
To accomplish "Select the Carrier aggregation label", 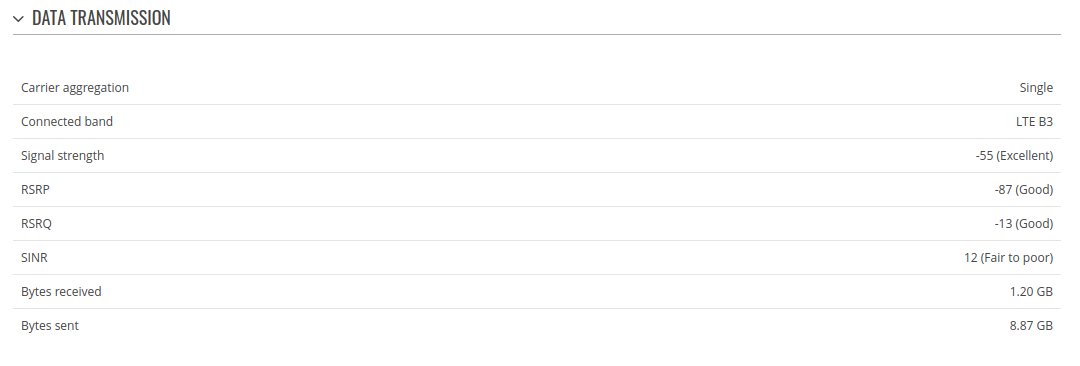I will coord(75,88).
